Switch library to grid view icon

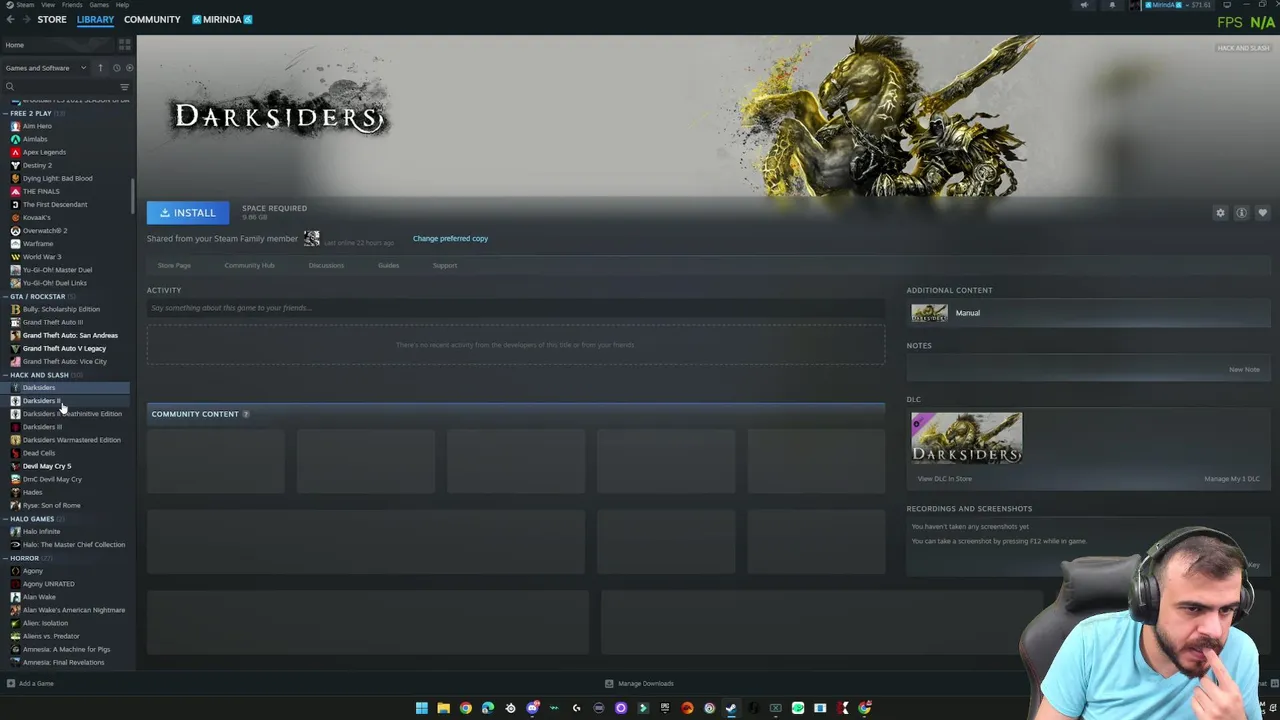click(x=125, y=45)
